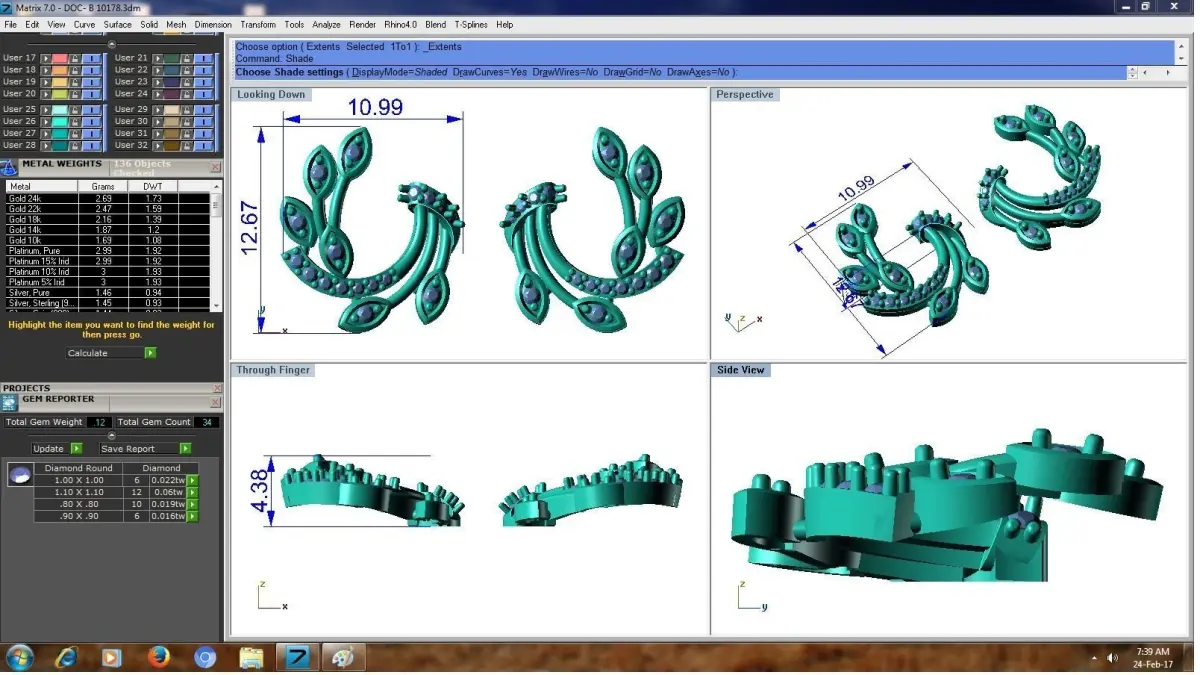Expand the User 17 layer arrow
Image resolution: width=1200 pixels, height=675 pixels.
point(46,58)
